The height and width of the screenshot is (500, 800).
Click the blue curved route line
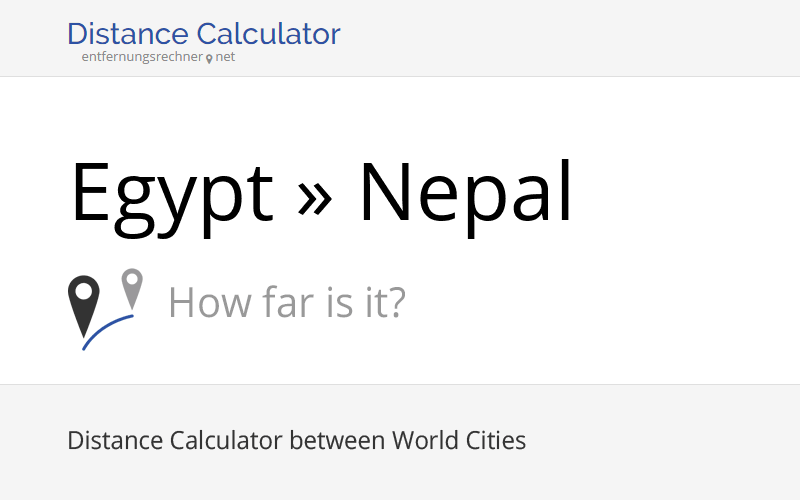click(x=108, y=332)
